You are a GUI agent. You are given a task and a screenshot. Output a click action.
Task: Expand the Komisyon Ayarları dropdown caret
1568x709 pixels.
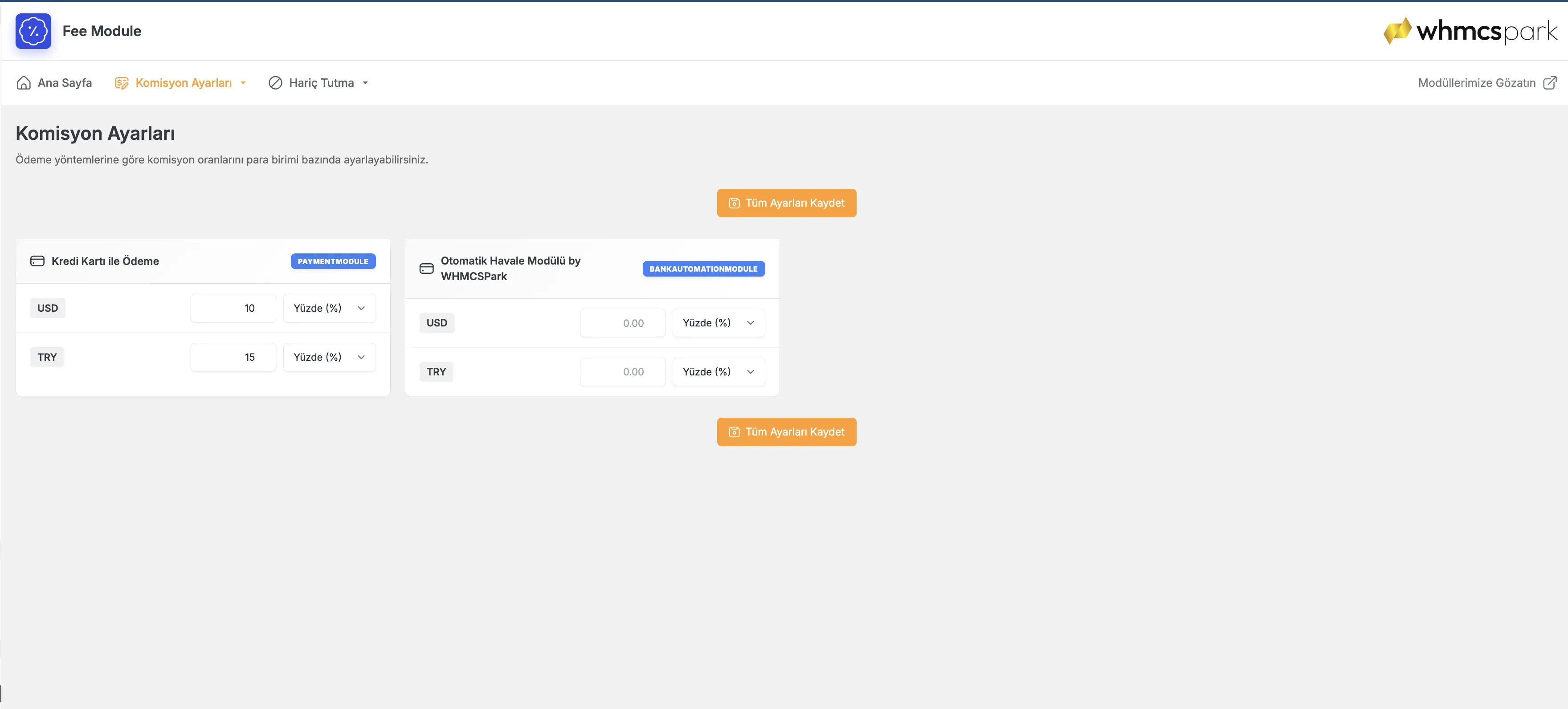(243, 83)
